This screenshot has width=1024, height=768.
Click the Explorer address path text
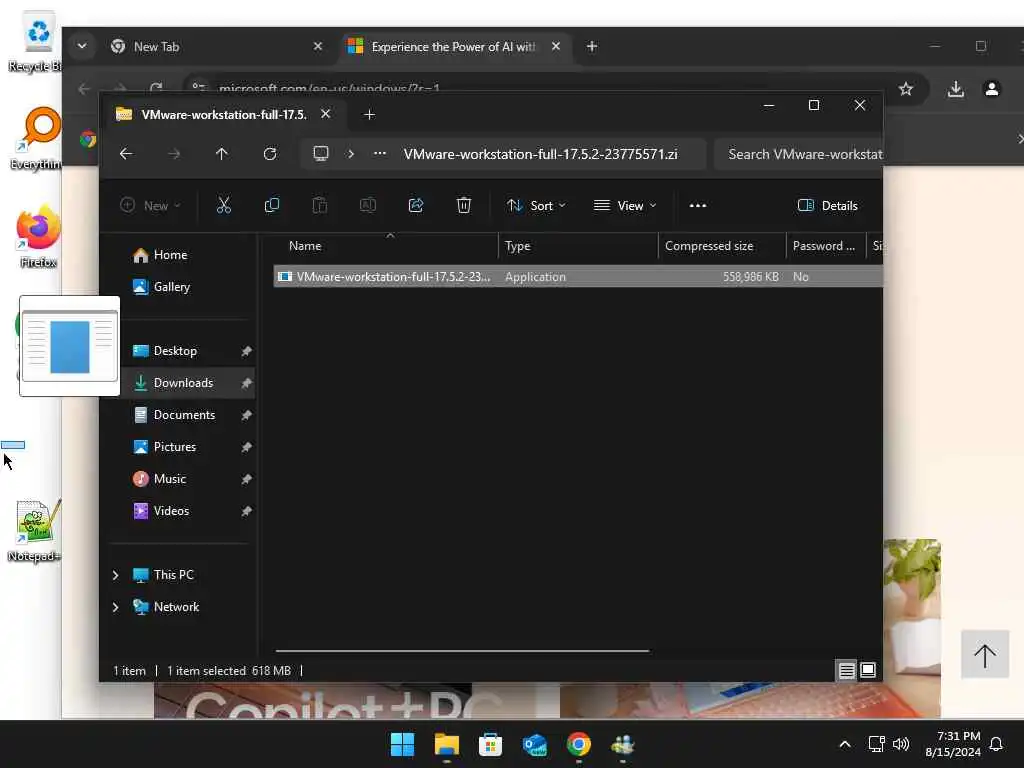(x=540, y=154)
